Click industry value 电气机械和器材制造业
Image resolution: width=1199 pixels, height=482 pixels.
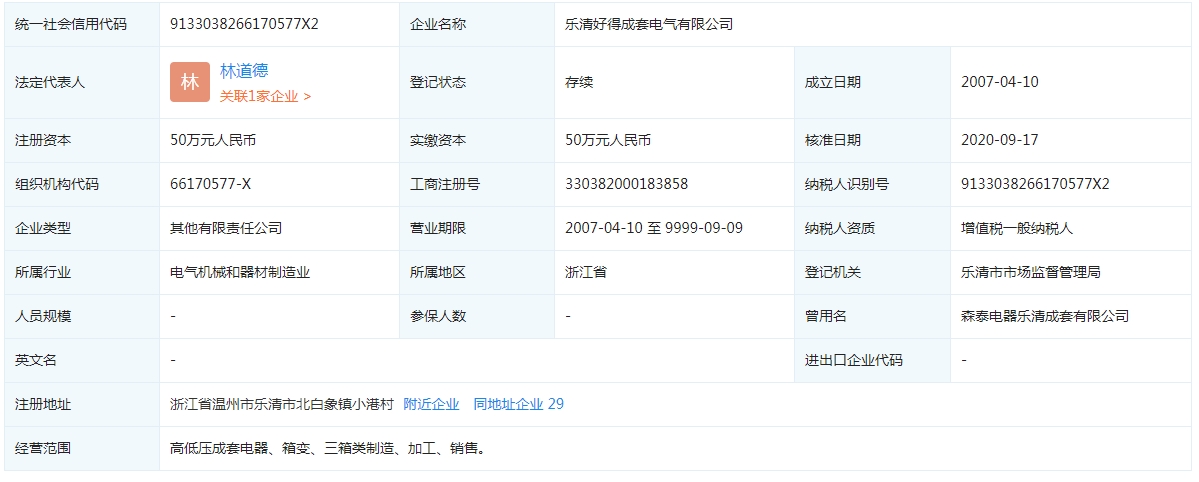click(x=240, y=272)
